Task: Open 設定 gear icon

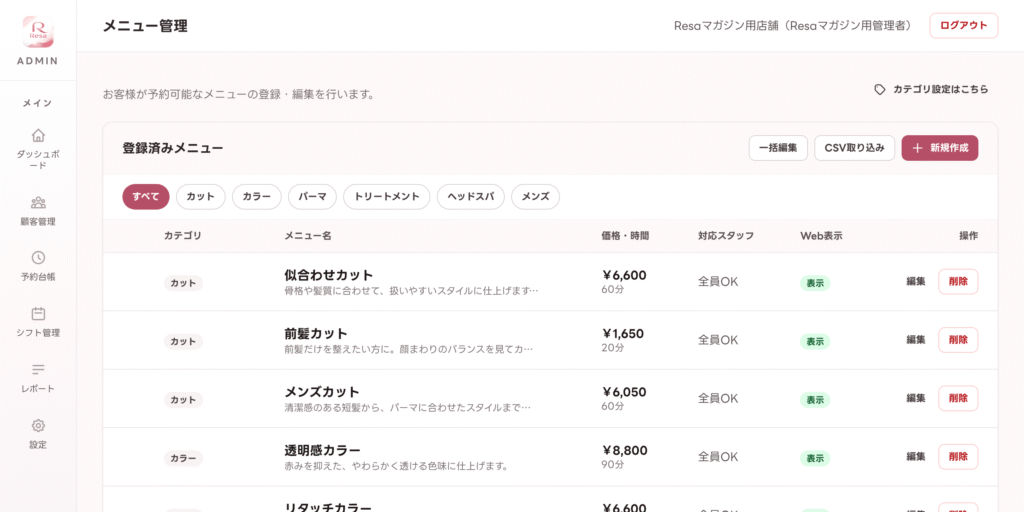Action: (38, 426)
